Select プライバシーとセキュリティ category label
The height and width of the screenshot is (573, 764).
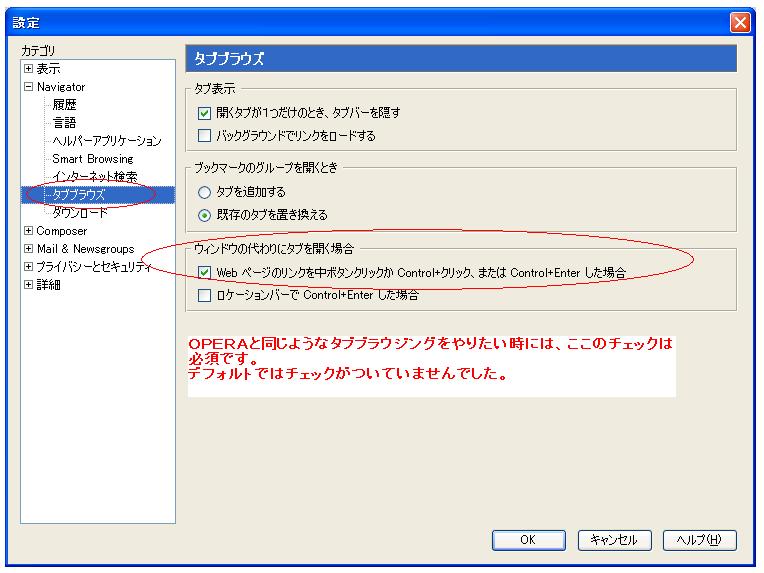tap(94, 267)
